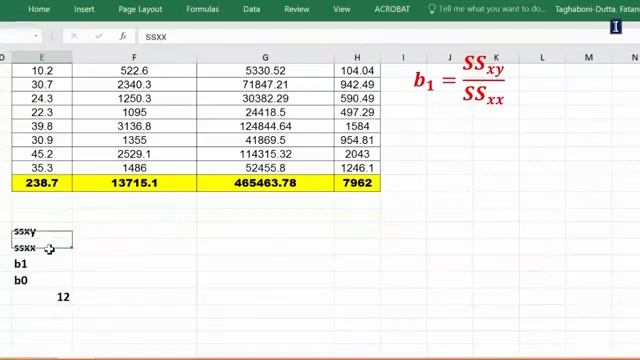Click the Tell me lightbulb icon

(x=431, y=9)
